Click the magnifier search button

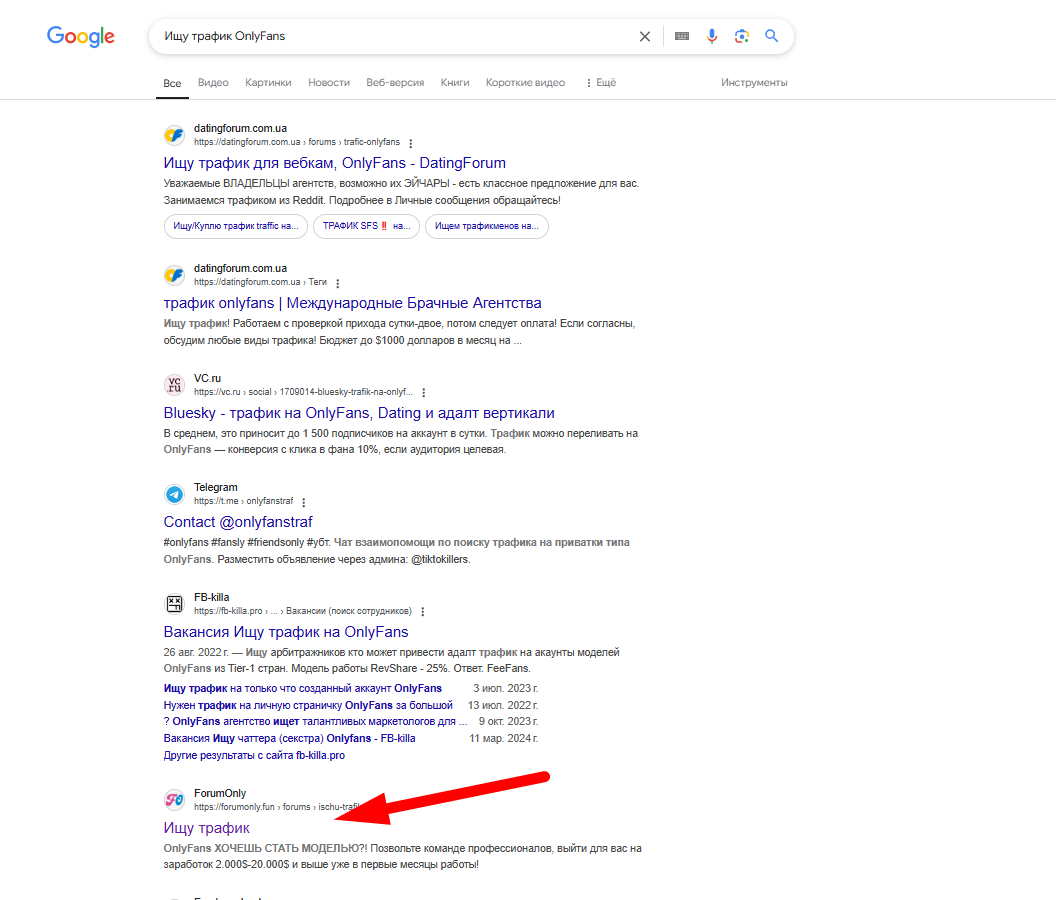772,36
